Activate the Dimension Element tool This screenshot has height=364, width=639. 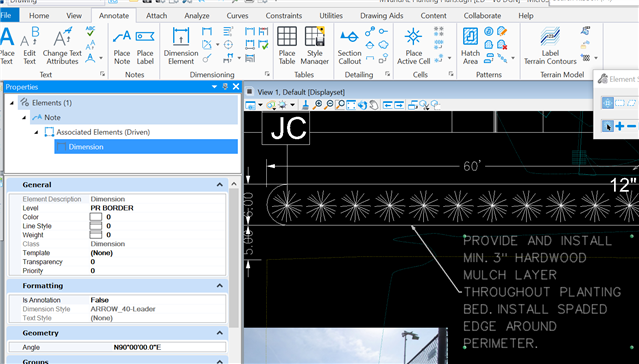click(x=181, y=46)
